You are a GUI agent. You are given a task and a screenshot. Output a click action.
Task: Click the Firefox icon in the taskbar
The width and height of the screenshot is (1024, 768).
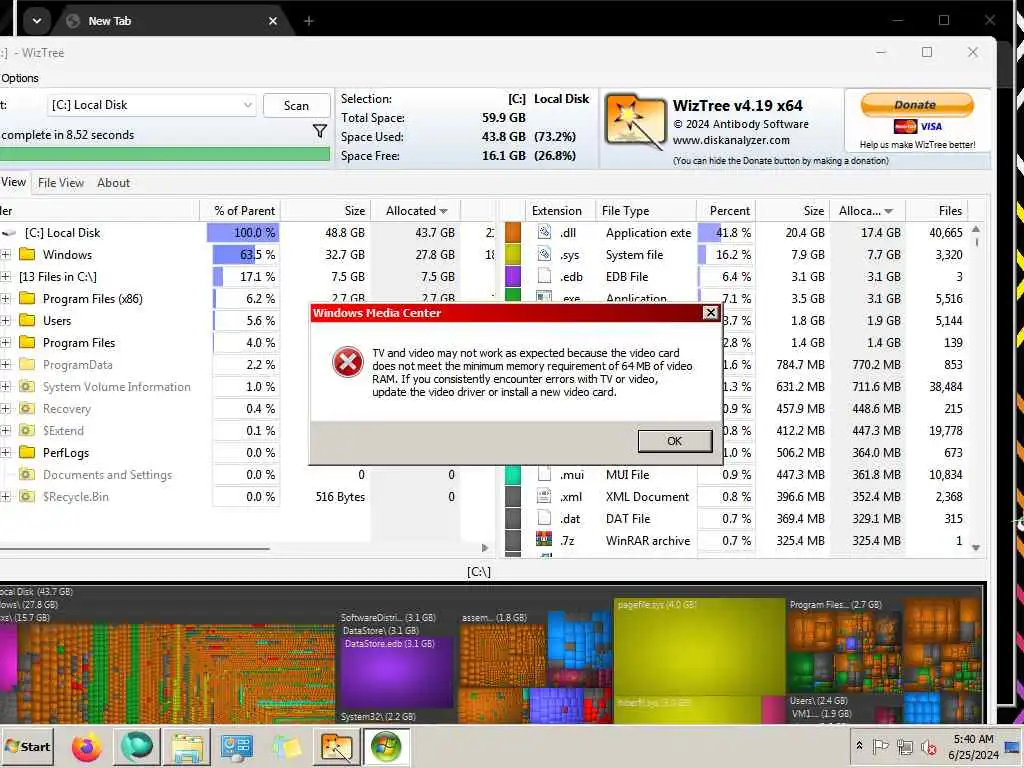(87, 747)
